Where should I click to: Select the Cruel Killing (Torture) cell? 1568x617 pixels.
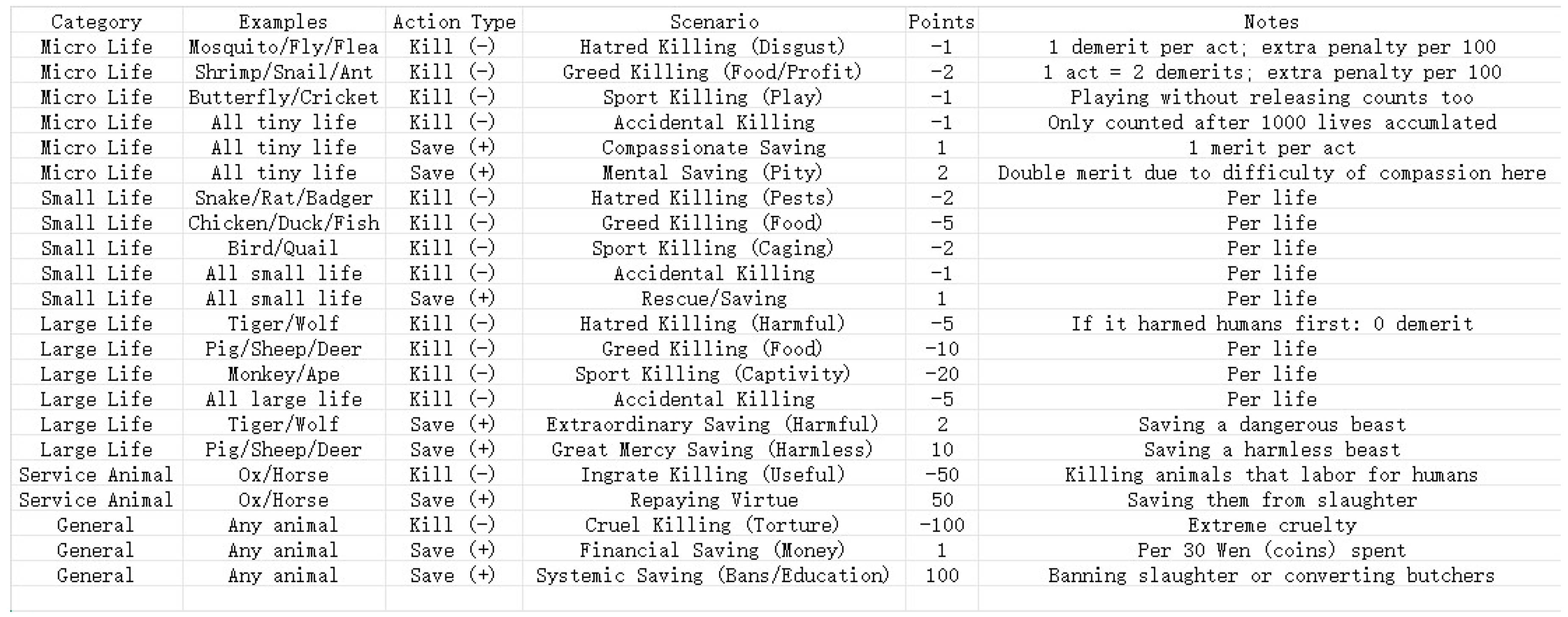[714, 525]
